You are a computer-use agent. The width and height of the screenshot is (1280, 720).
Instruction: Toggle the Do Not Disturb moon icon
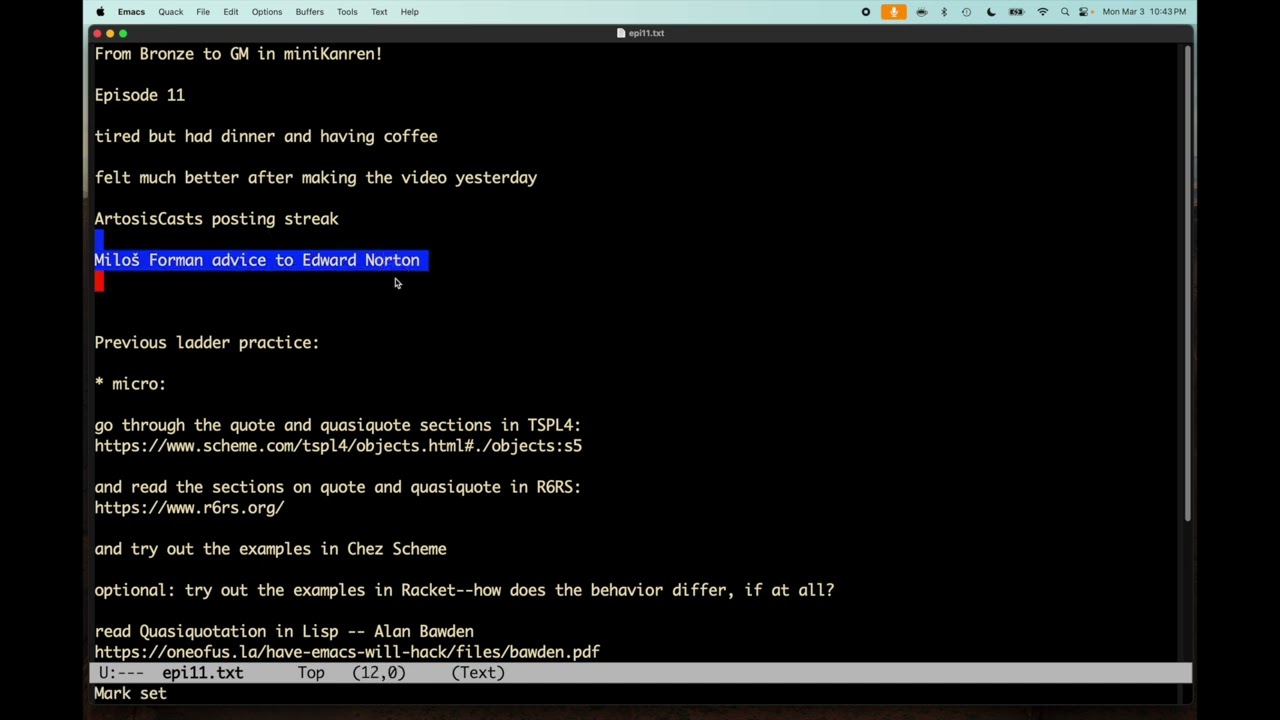click(991, 12)
